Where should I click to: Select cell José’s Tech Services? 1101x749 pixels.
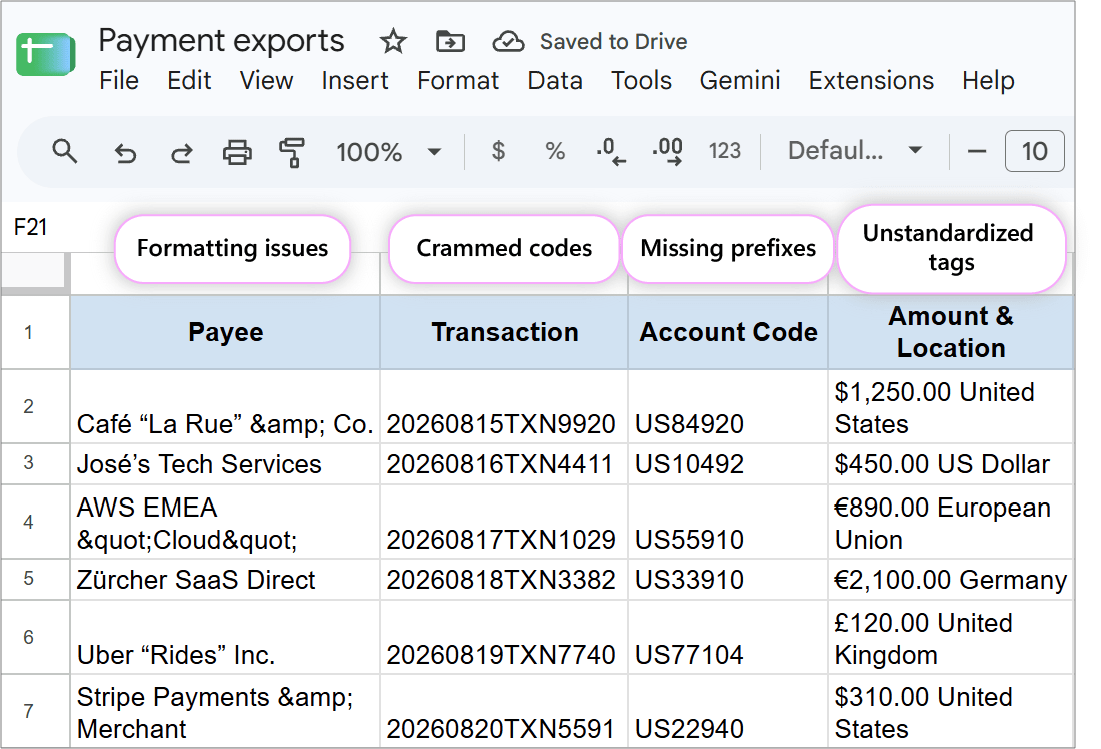click(225, 463)
